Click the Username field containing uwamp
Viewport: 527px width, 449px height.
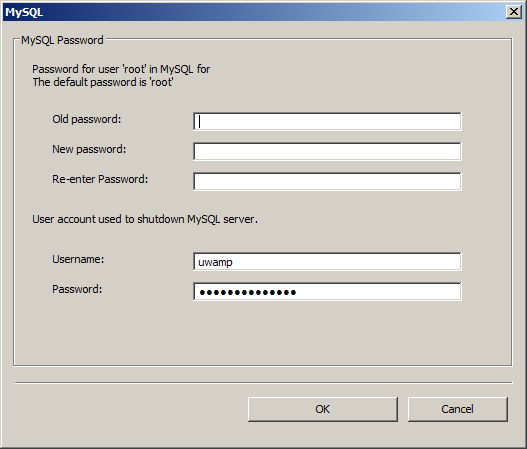pos(327,261)
